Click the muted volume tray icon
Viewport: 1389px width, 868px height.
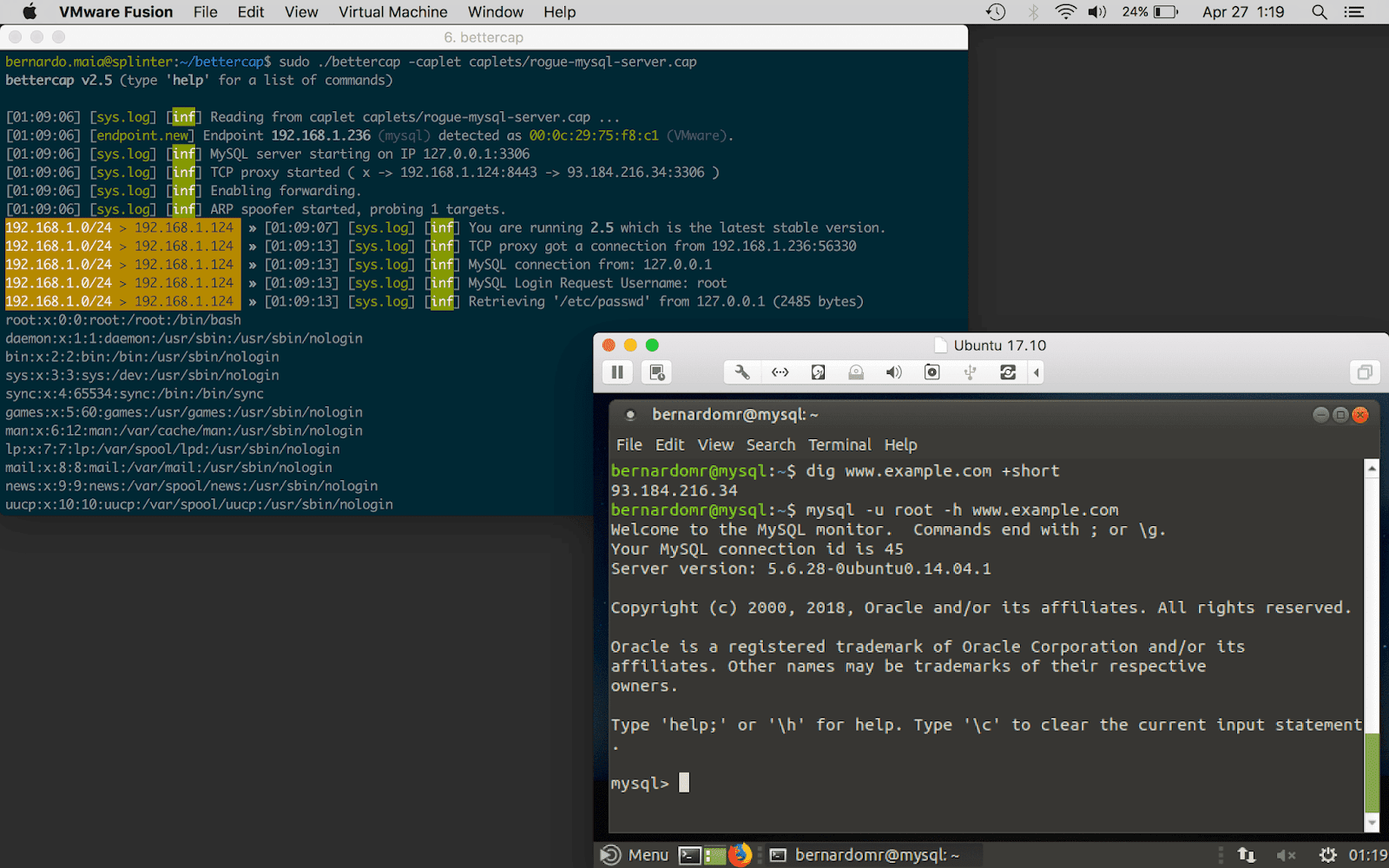[1286, 855]
